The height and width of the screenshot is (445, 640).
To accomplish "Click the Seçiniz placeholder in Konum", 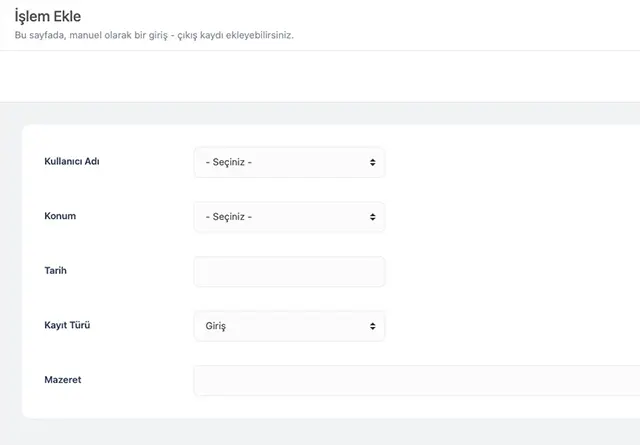I will (228, 217).
